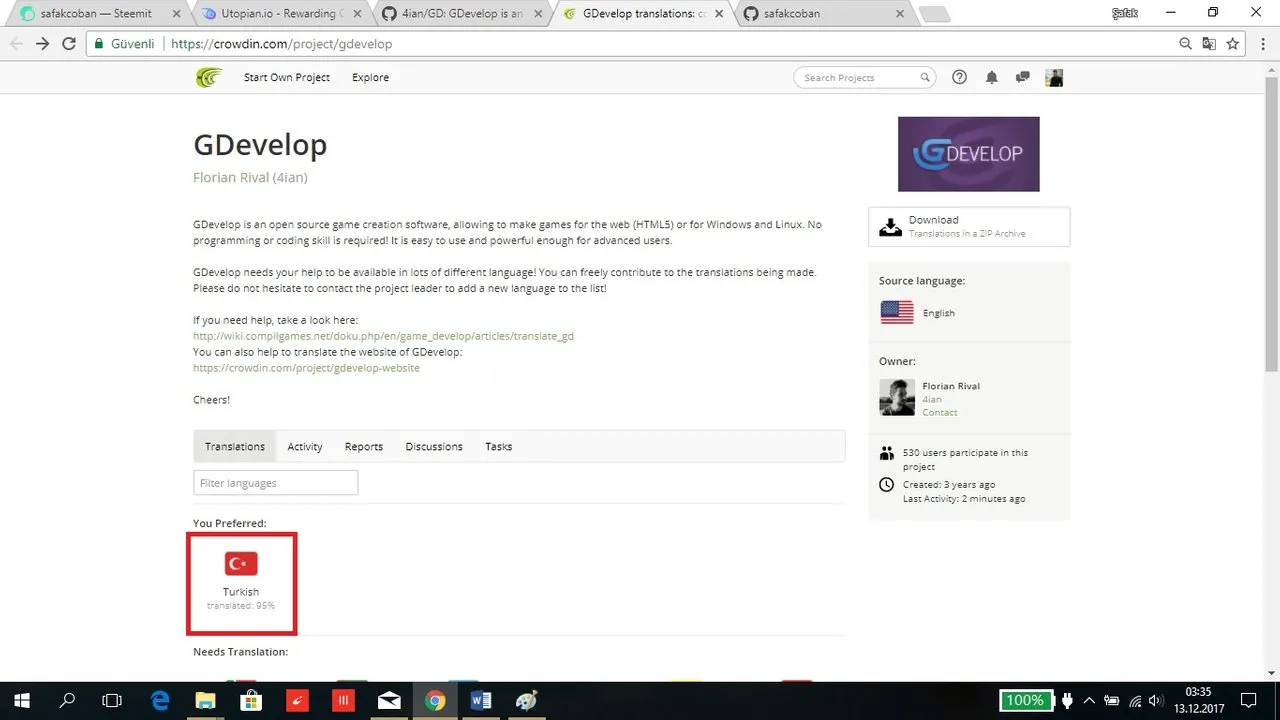Click the battery 100% indicator
This screenshot has height=720, width=1280.
1026,700
